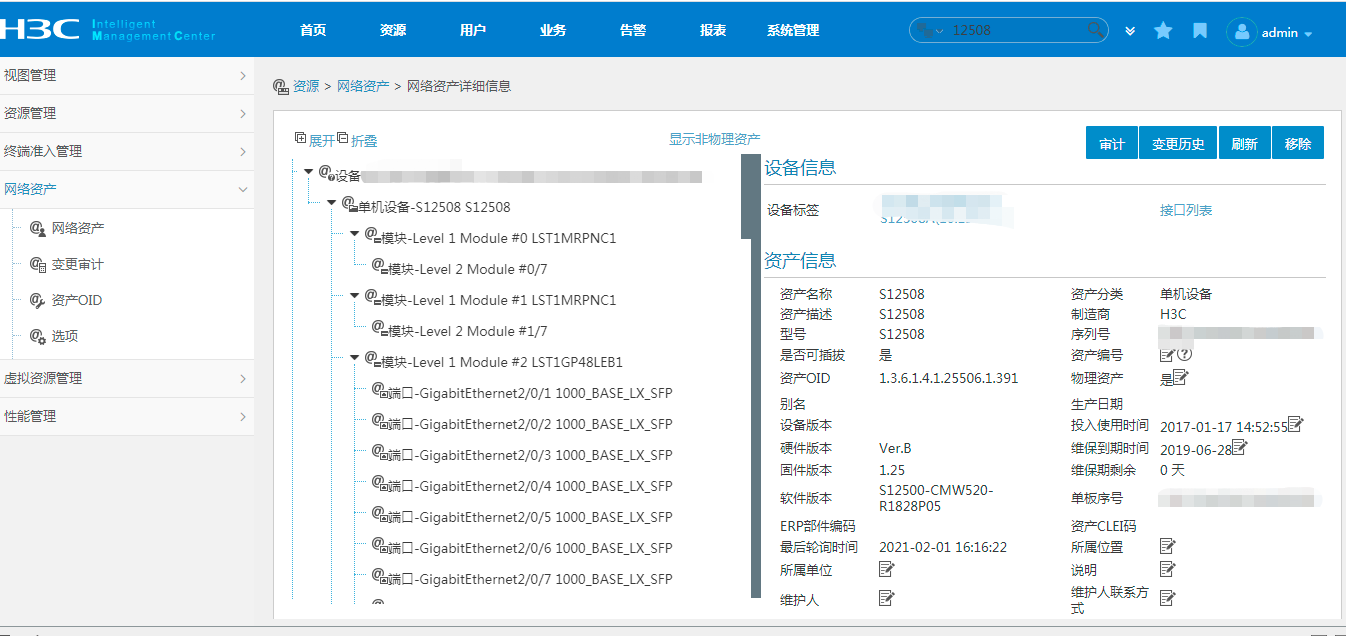The width and height of the screenshot is (1346, 636).
Task: Expand the double-chevron advanced search arrow
Action: tap(1130, 31)
